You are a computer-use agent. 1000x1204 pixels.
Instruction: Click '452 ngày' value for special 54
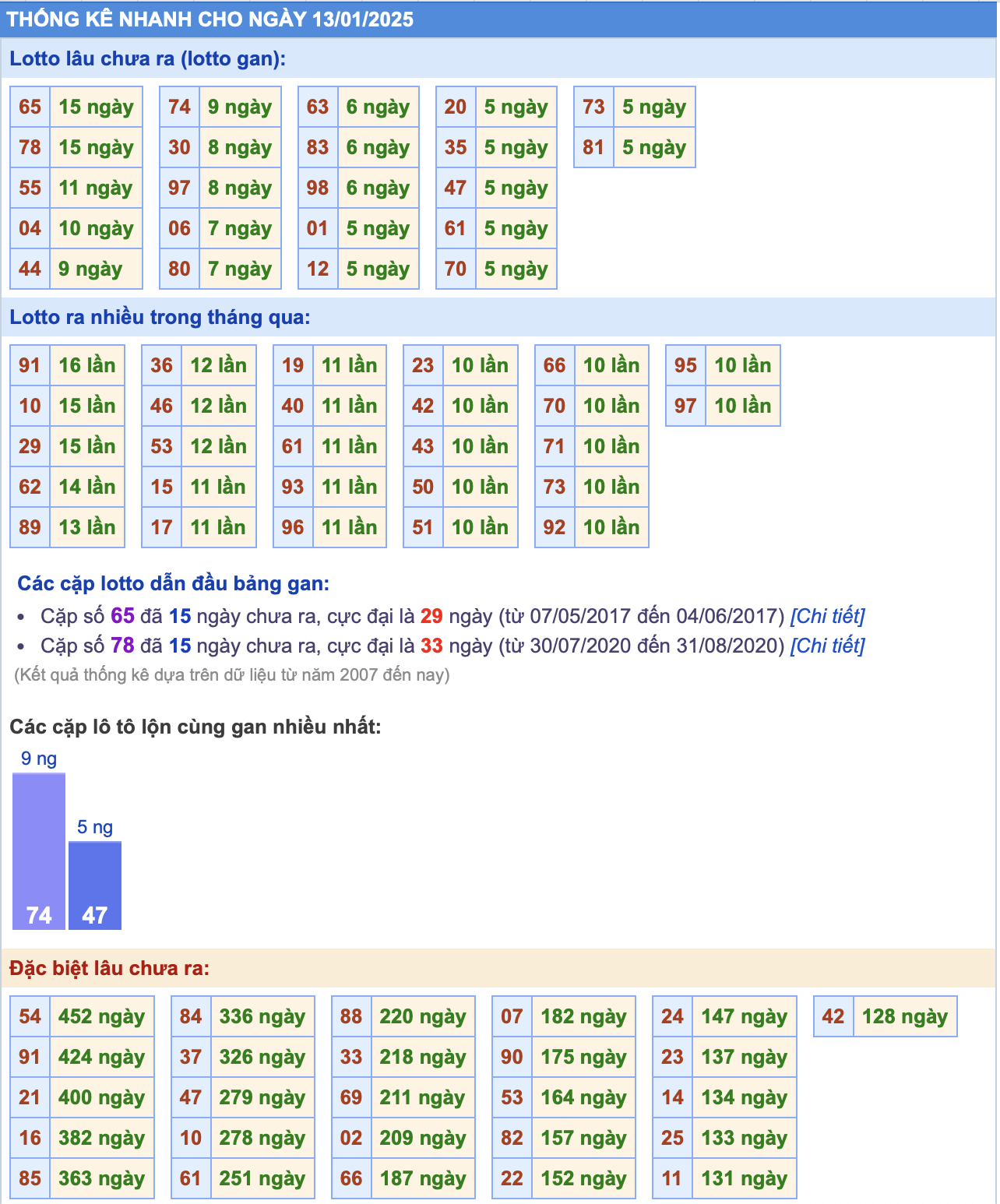[102, 1016]
